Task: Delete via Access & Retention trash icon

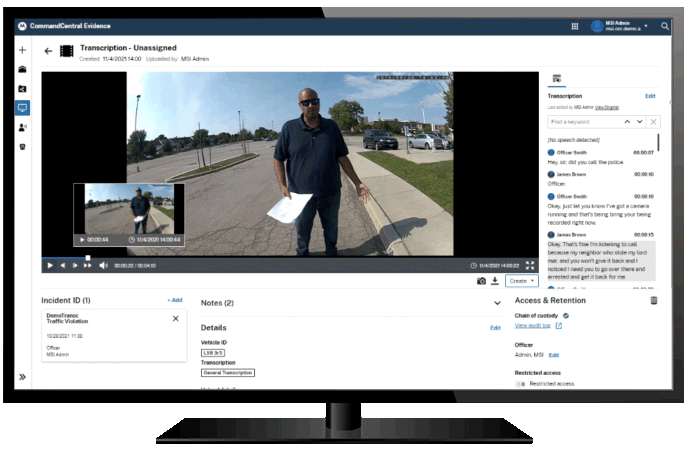Action: tap(654, 300)
